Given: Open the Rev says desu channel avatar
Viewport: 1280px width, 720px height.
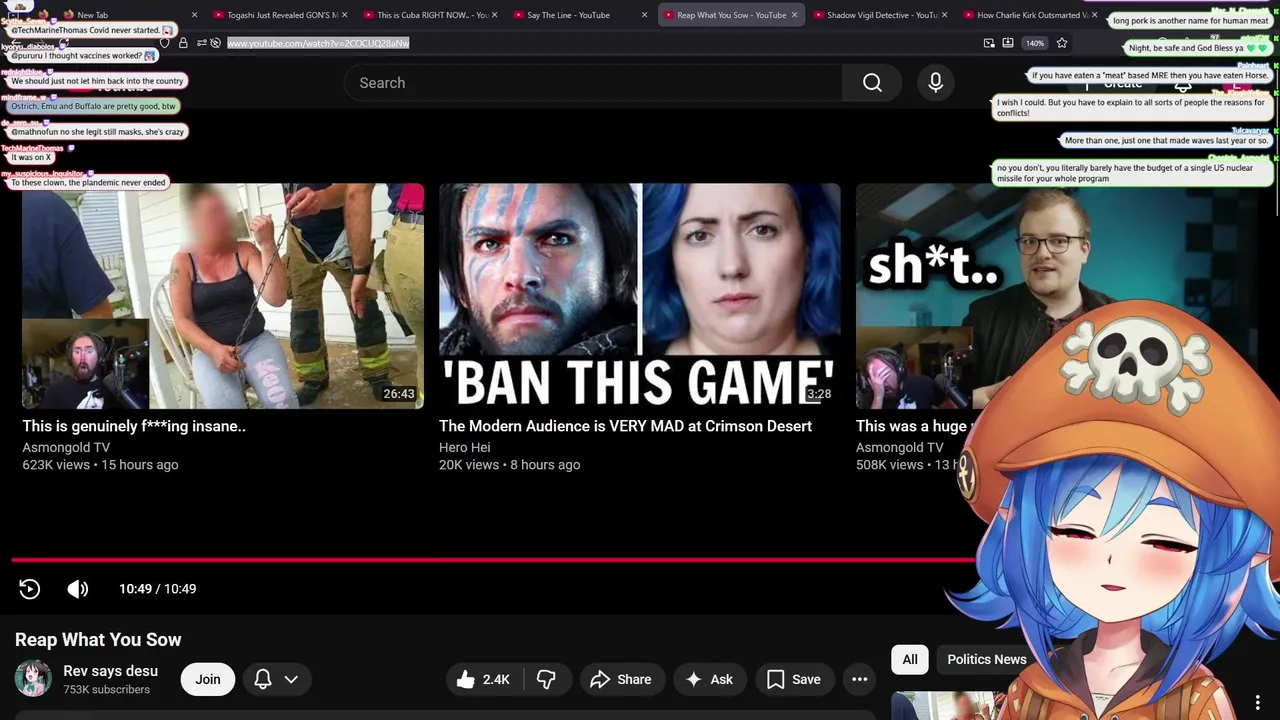Looking at the screenshot, I should tap(33, 679).
